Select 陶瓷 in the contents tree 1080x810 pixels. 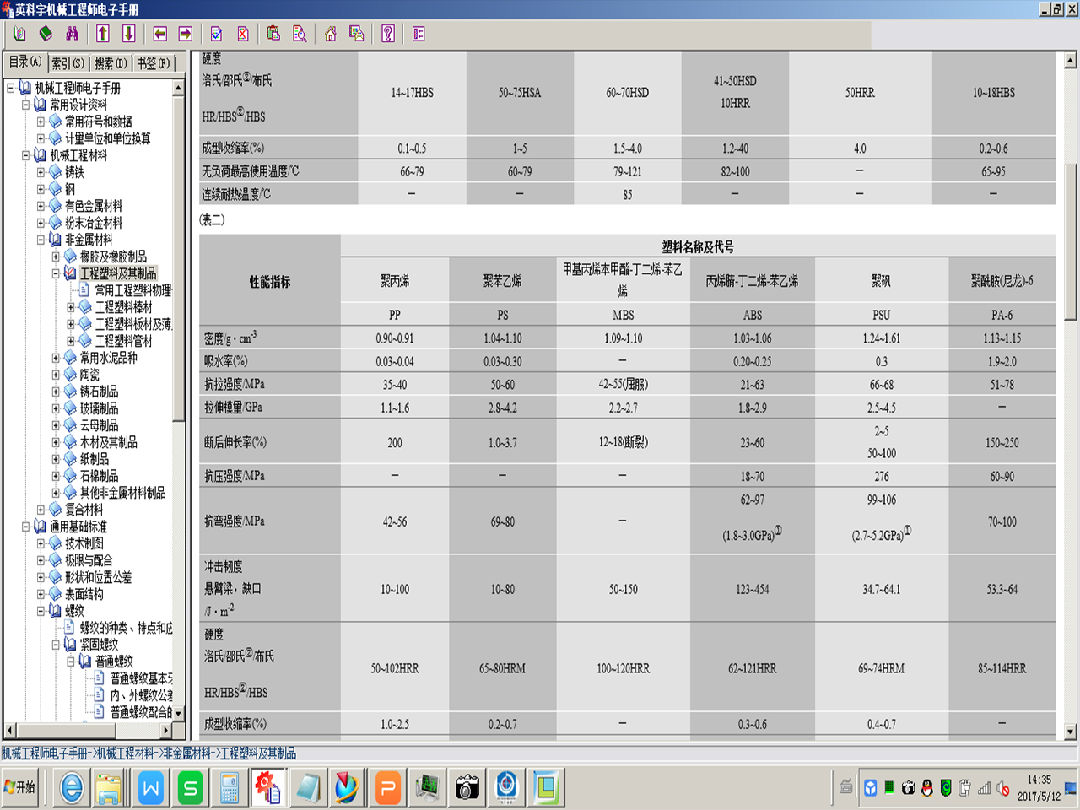click(x=92, y=374)
